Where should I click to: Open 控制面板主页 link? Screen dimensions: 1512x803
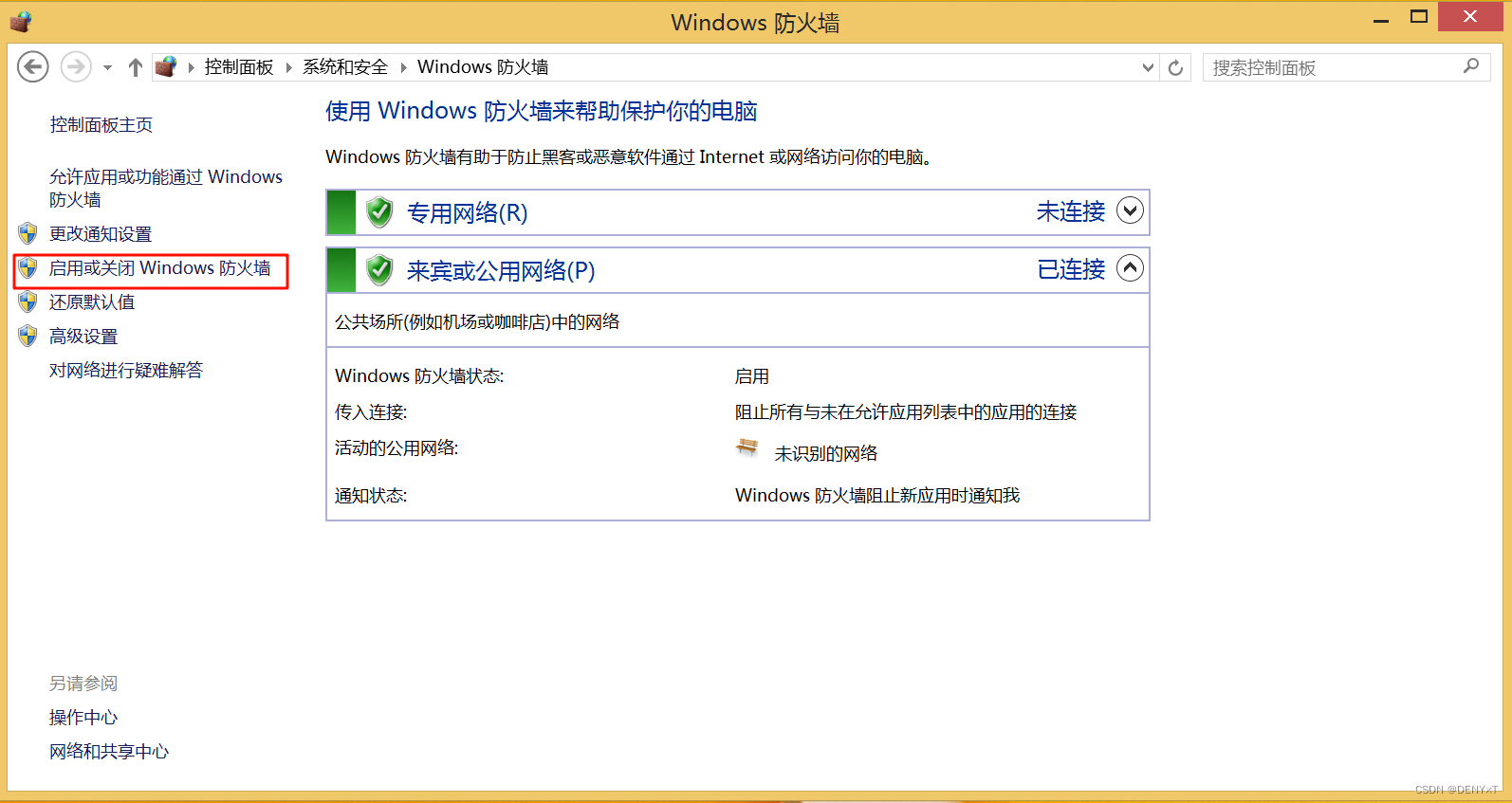click(101, 125)
